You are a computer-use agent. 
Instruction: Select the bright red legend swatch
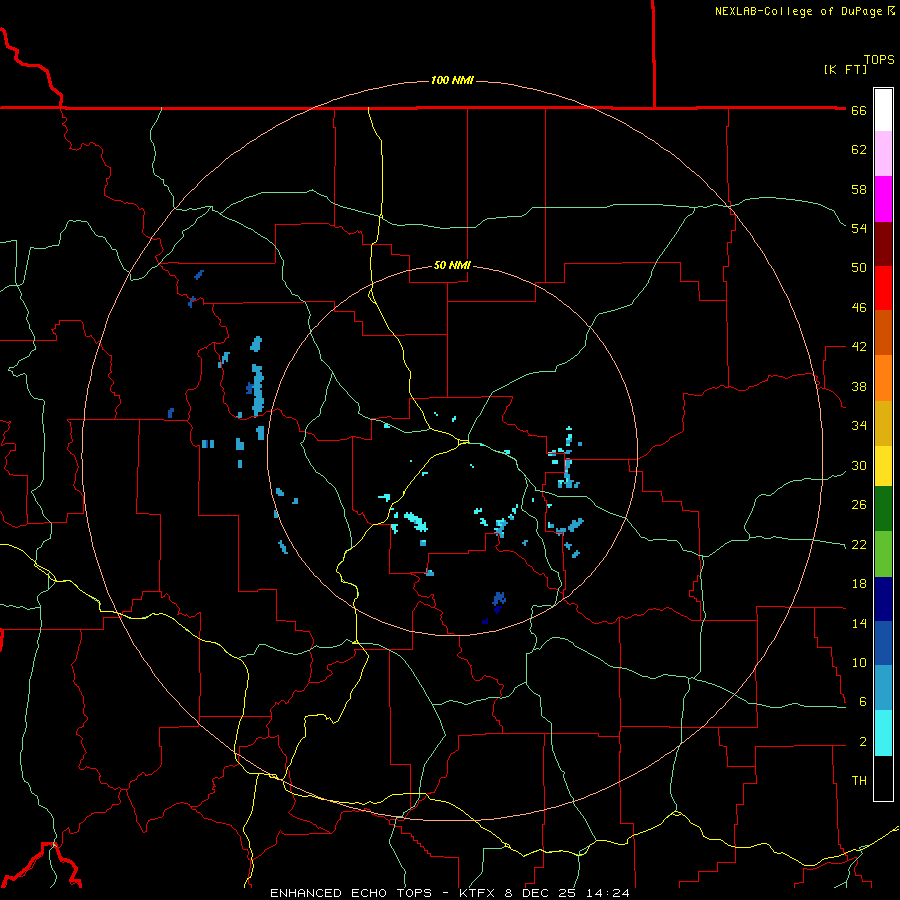coord(883,288)
